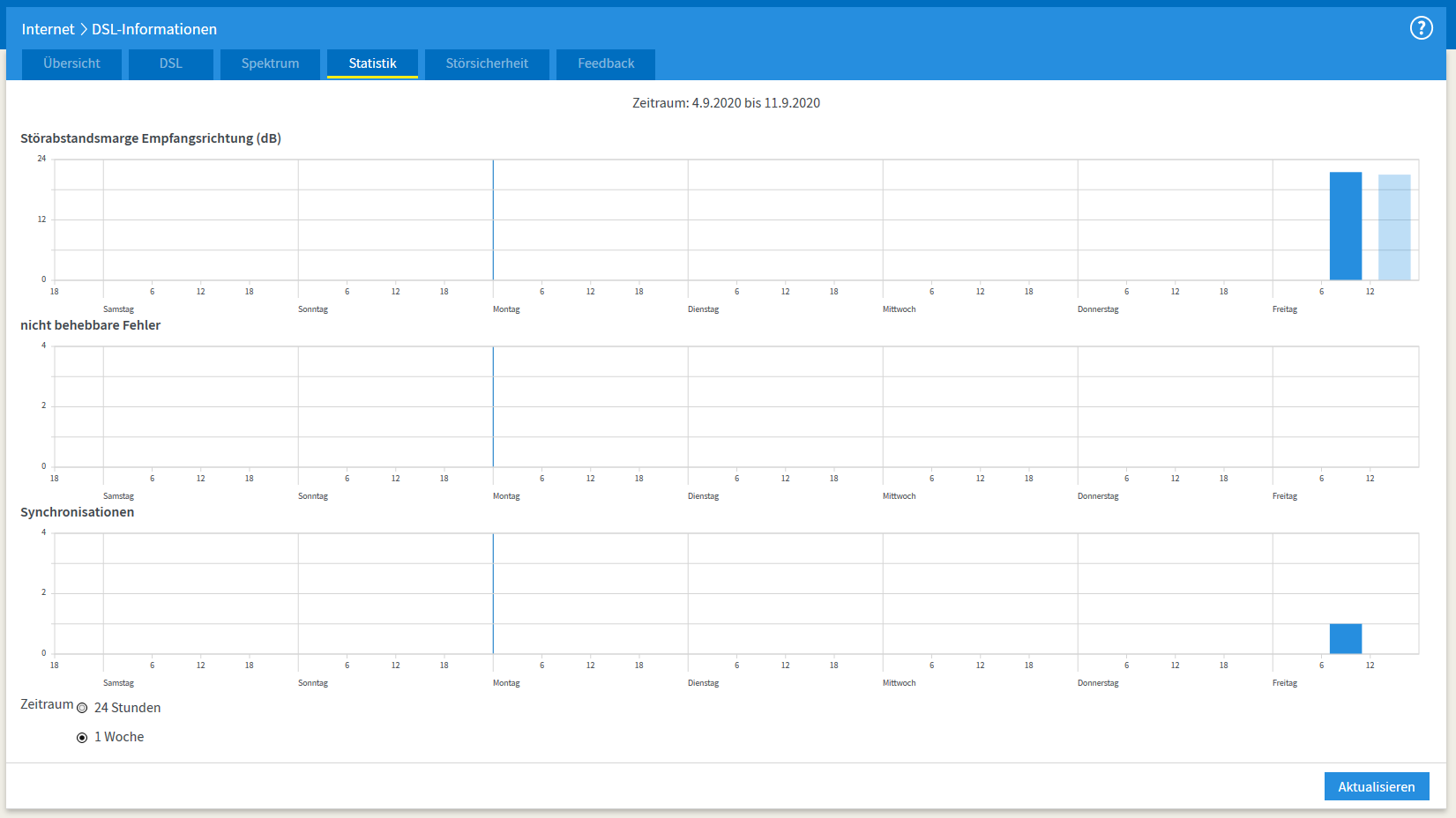Choose the 1 Woche radio button
1456x818 pixels.
tap(82, 737)
